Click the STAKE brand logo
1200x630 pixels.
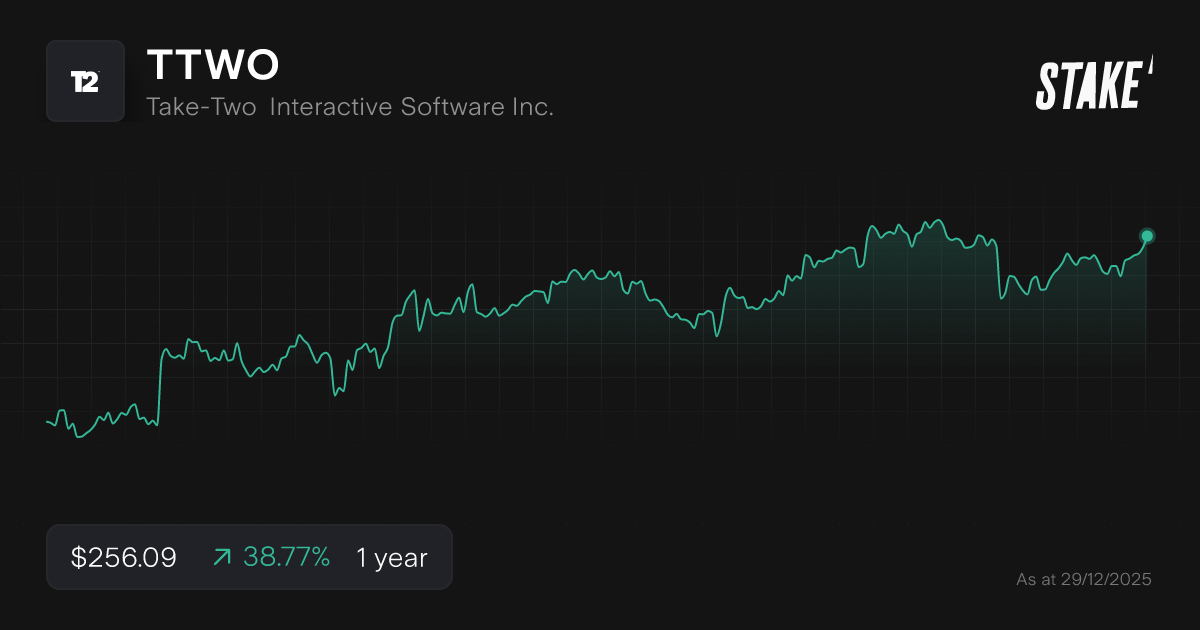click(1089, 85)
